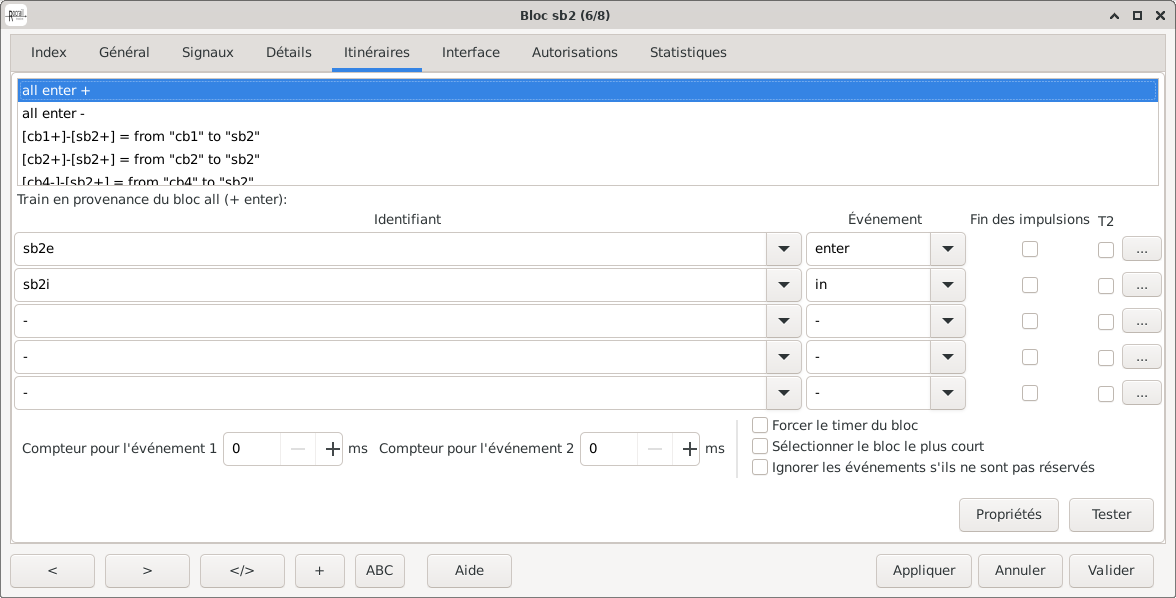Decrease the event 2 counter with minus

pos(655,449)
